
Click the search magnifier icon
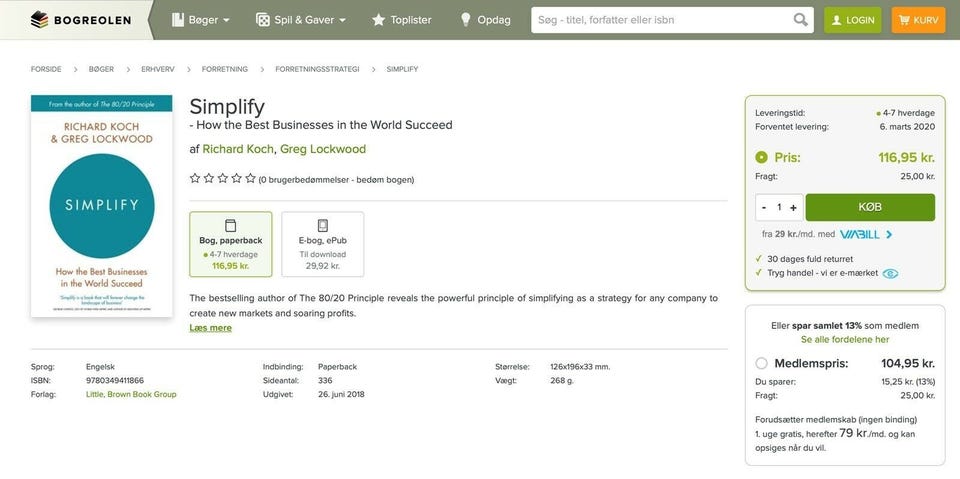[801, 19]
